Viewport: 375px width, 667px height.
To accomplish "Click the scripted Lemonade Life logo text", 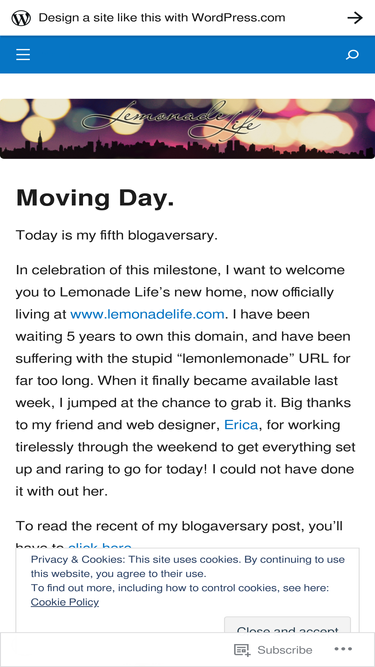I will pos(171,118).
